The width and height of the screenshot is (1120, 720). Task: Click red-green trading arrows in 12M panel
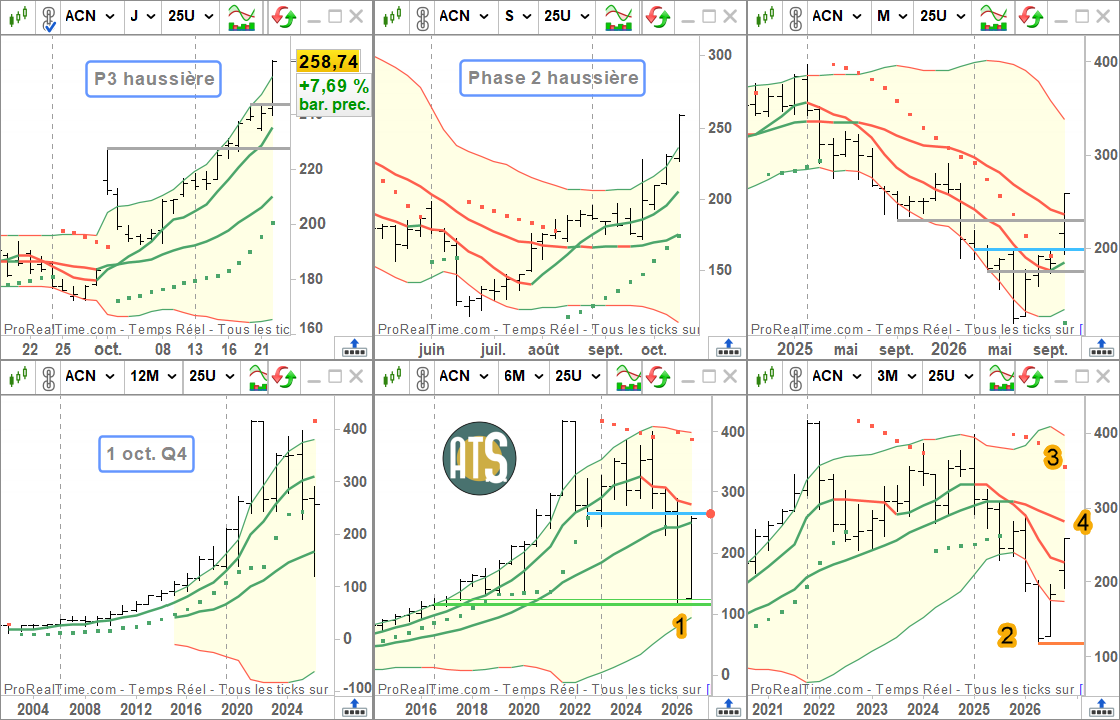tap(286, 376)
